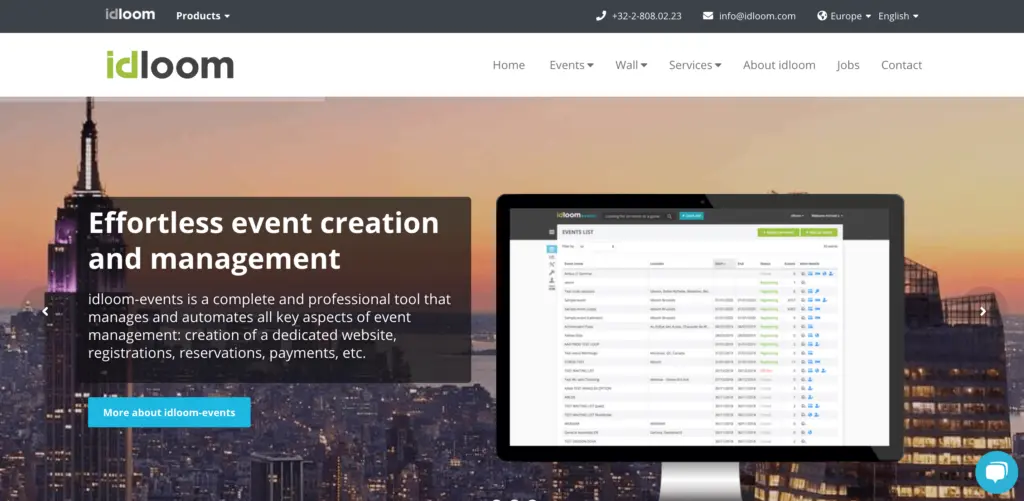Go to the Home menu item
Image resolution: width=1024 pixels, height=501 pixels.
click(x=509, y=65)
